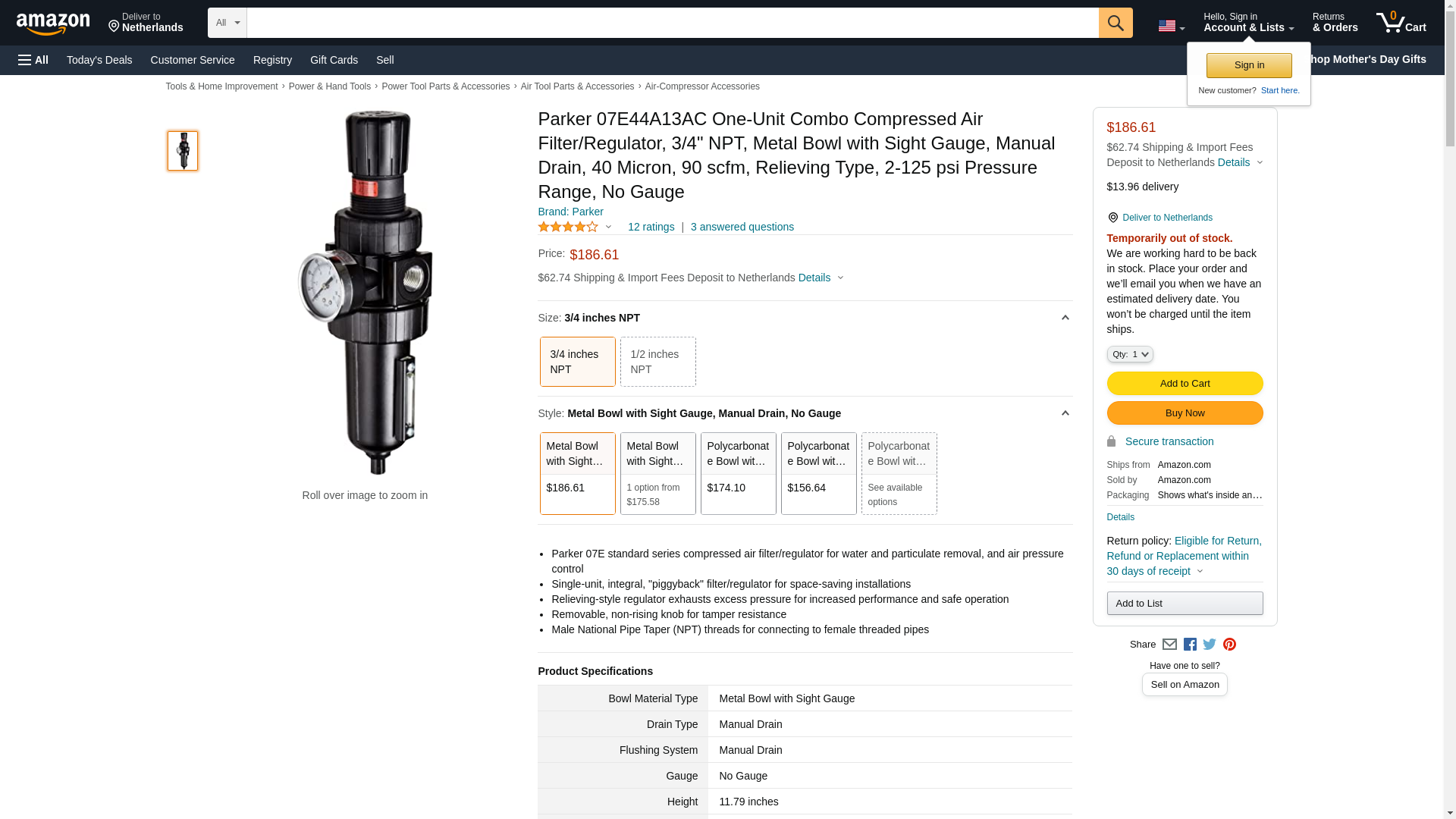Viewport: 1456px width, 819px height.
Task: Collapse the Size section chevron
Action: 1065,318
